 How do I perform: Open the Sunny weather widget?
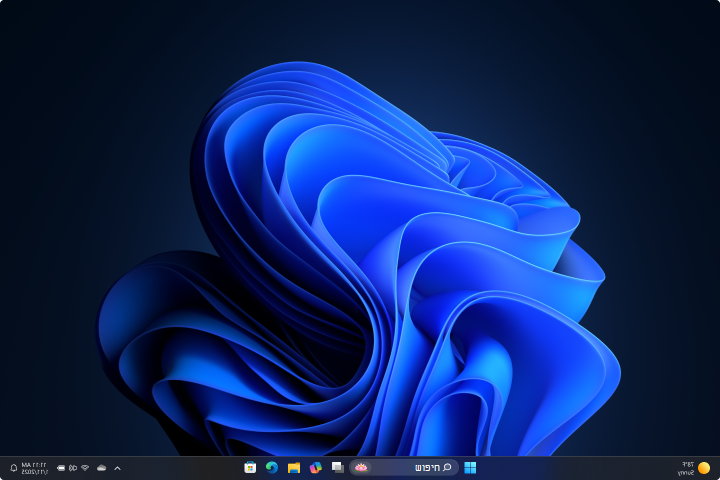pos(694,468)
